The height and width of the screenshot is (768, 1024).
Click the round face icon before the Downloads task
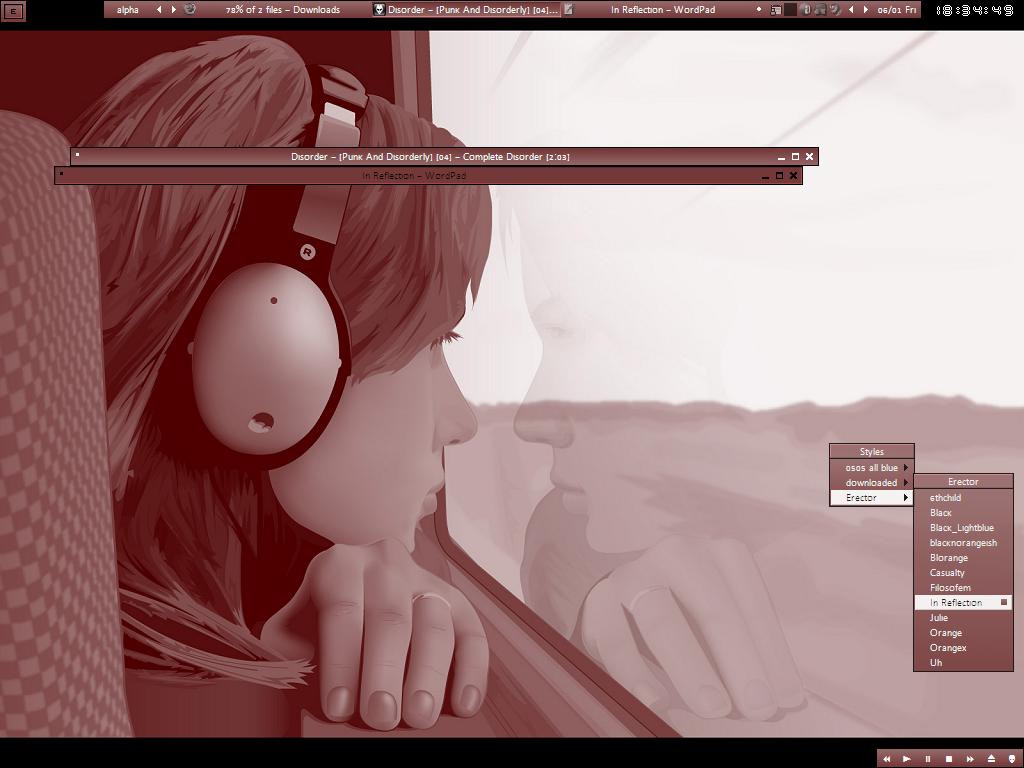(x=190, y=9)
